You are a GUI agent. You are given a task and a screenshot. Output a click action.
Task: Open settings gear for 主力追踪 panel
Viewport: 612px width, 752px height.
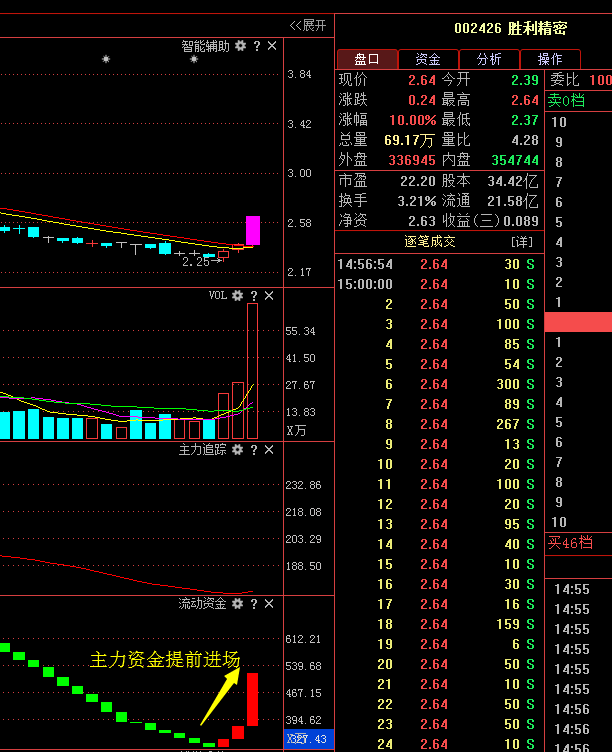click(237, 450)
